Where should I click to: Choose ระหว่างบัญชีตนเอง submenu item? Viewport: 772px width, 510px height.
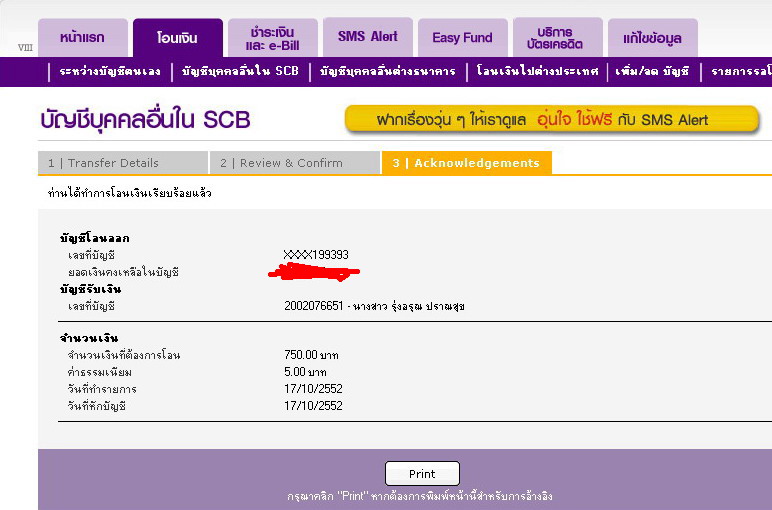point(110,71)
